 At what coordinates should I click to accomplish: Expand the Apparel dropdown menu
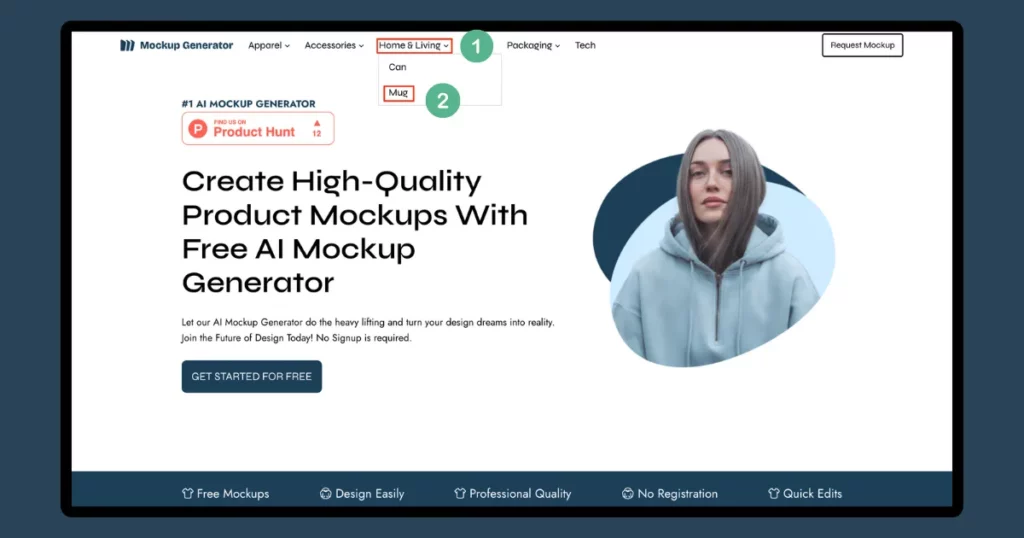(268, 45)
